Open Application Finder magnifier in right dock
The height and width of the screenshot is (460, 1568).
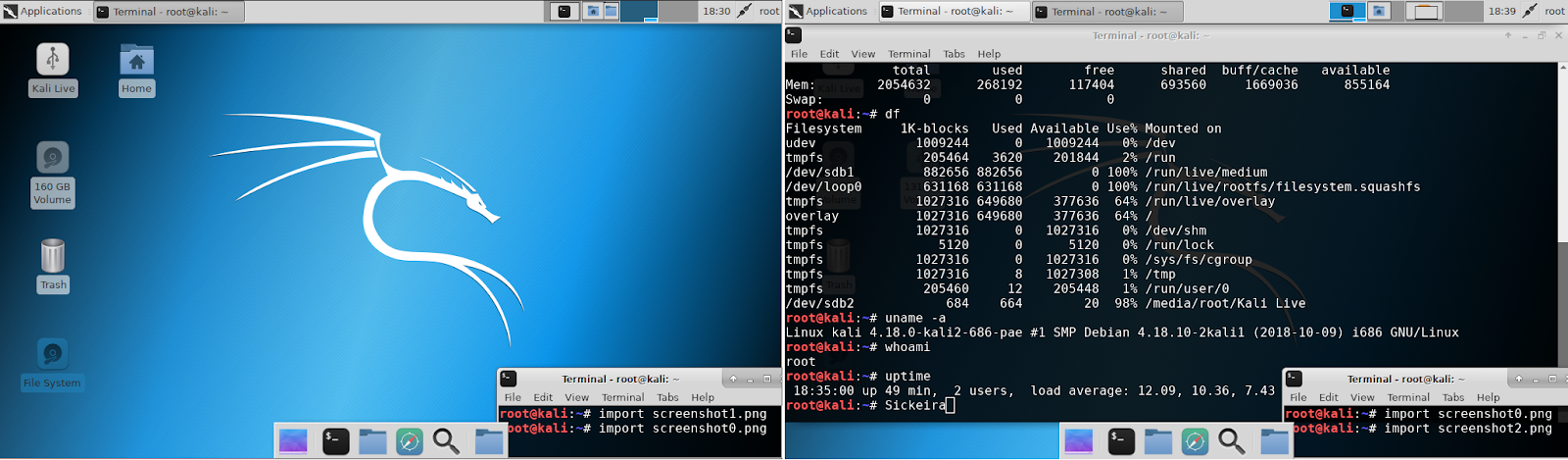click(x=1232, y=441)
